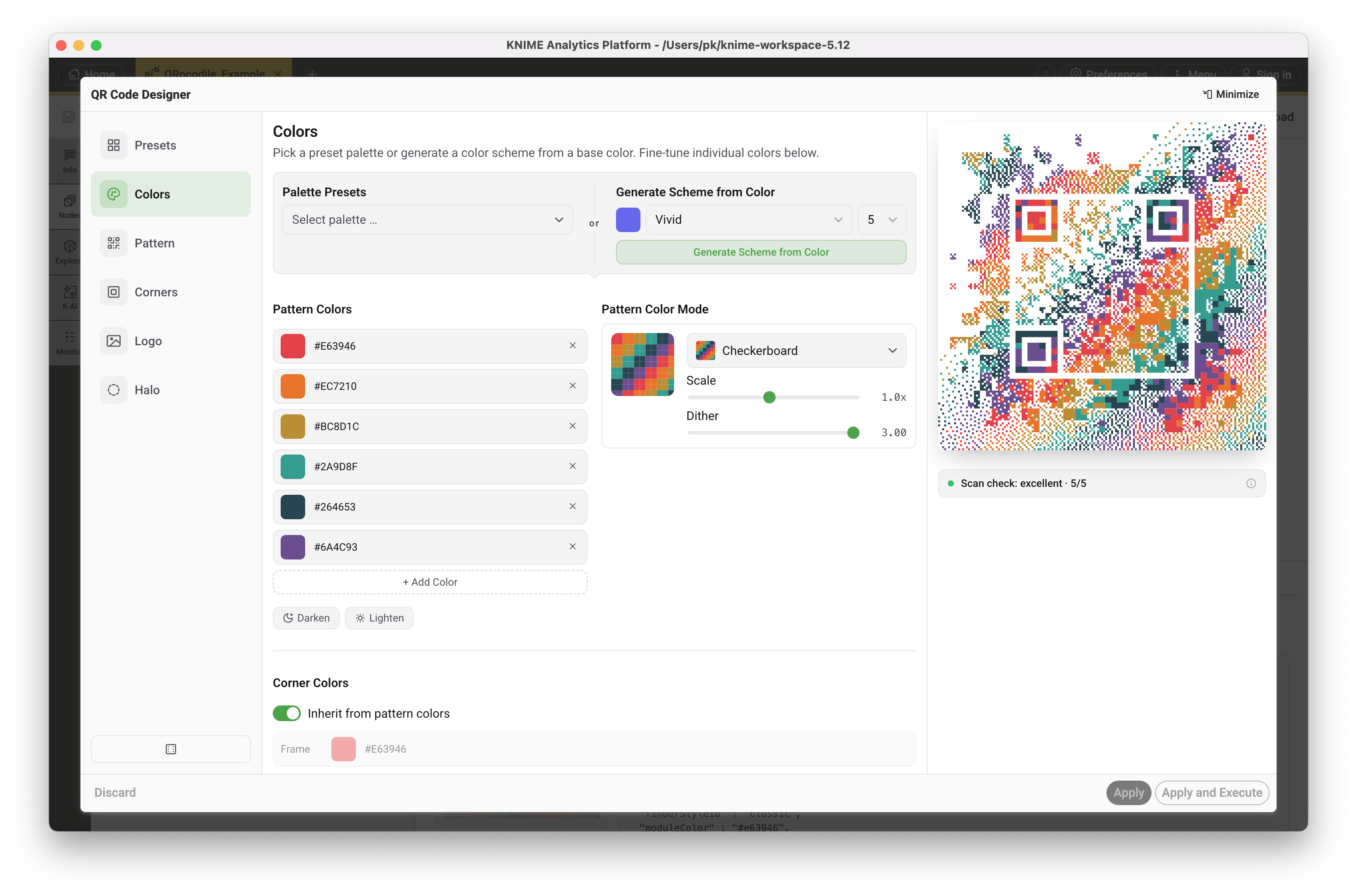The width and height of the screenshot is (1357, 896).
Task: Close the QRcodile Example workflow tab
Action: tap(278, 74)
